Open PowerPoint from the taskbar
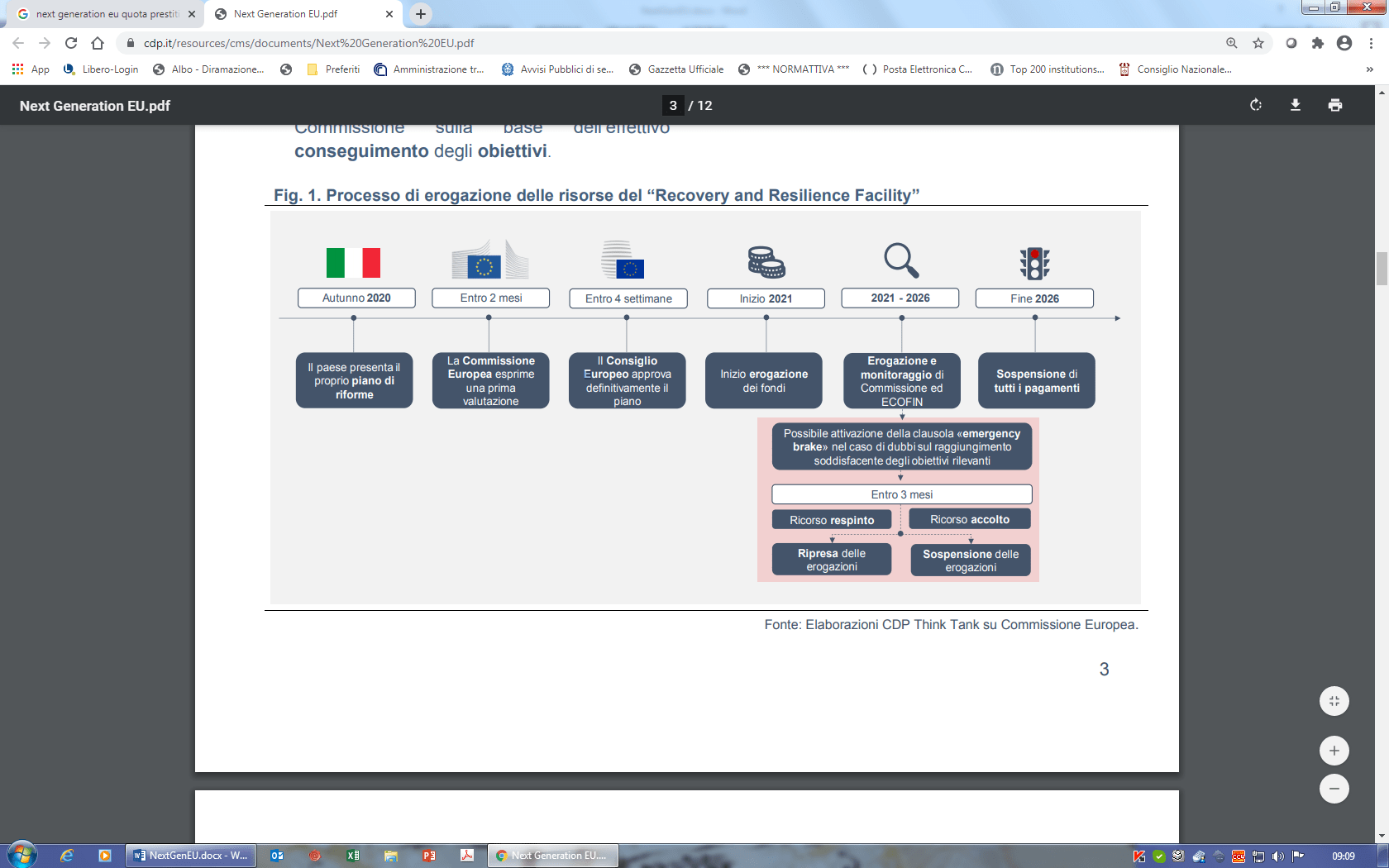Viewport: 1389px width, 868px height. (429, 856)
